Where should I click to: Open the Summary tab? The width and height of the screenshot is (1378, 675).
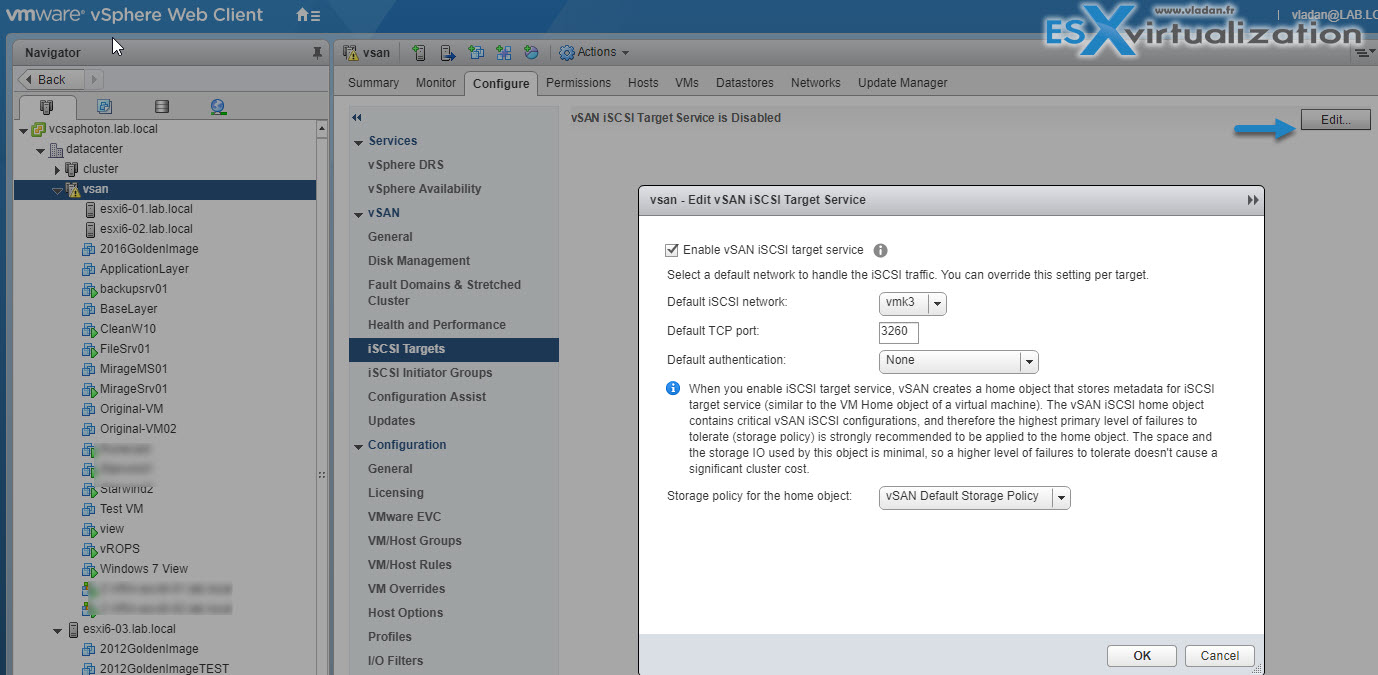tap(373, 83)
